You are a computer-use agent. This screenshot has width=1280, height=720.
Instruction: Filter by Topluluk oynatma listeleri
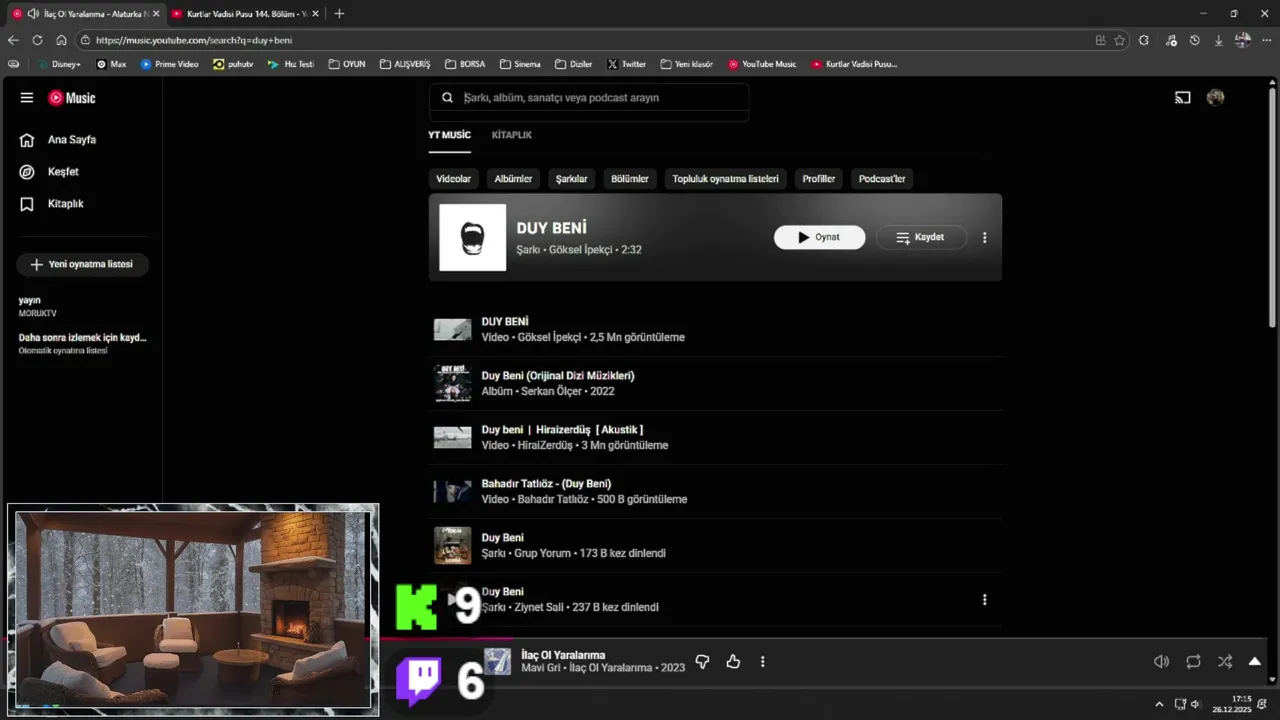(x=725, y=179)
